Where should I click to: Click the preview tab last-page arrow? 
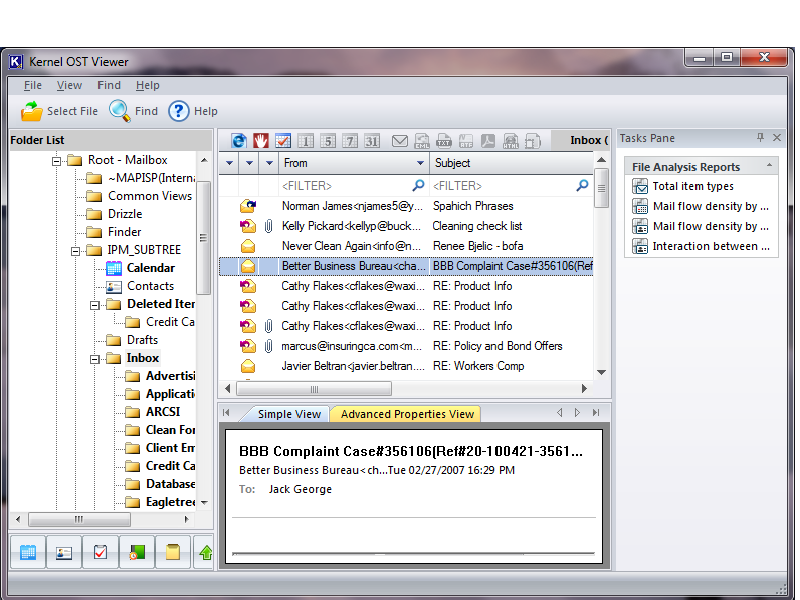point(595,412)
